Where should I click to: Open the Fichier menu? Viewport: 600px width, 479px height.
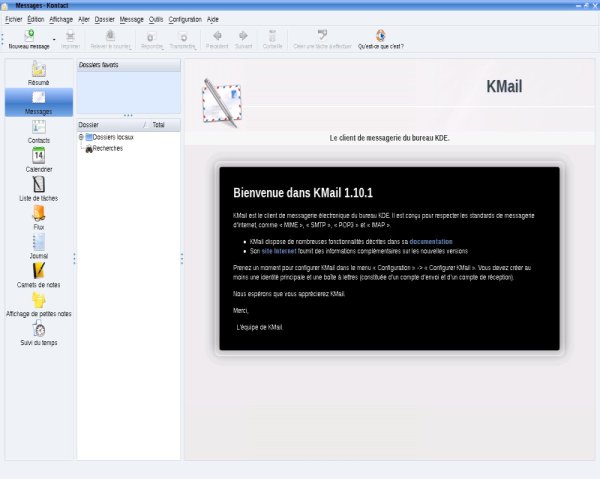(x=13, y=19)
